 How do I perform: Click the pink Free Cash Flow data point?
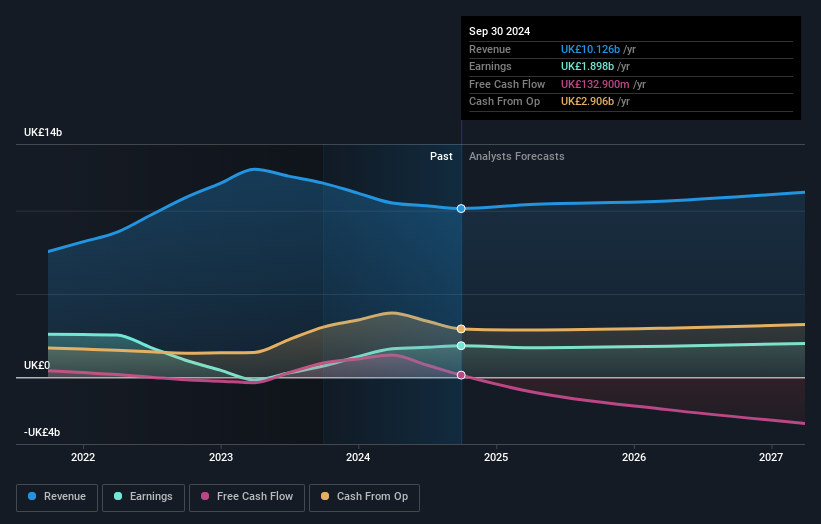pos(461,375)
